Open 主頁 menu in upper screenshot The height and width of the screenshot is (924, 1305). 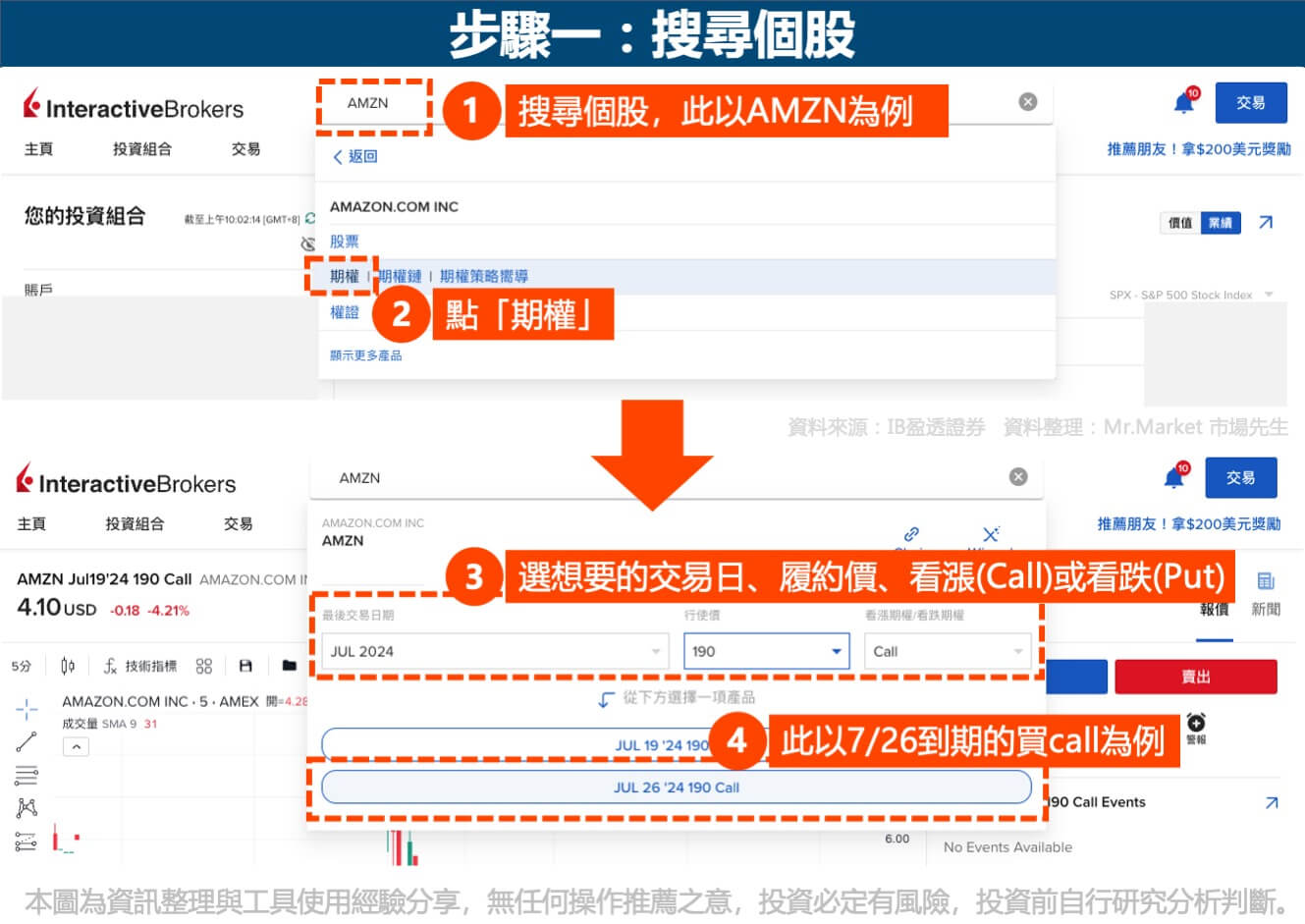click(38, 148)
